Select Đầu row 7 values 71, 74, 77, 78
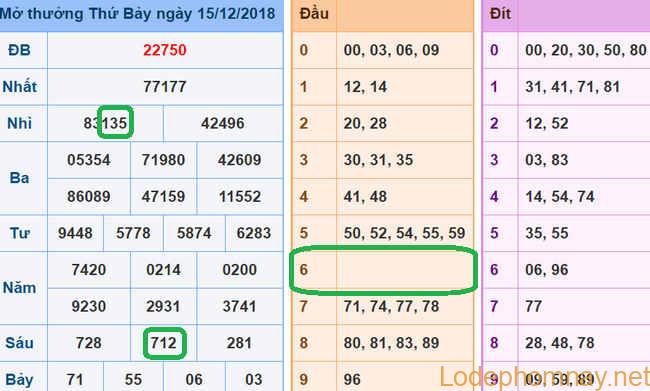650x391 pixels. point(391,306)
